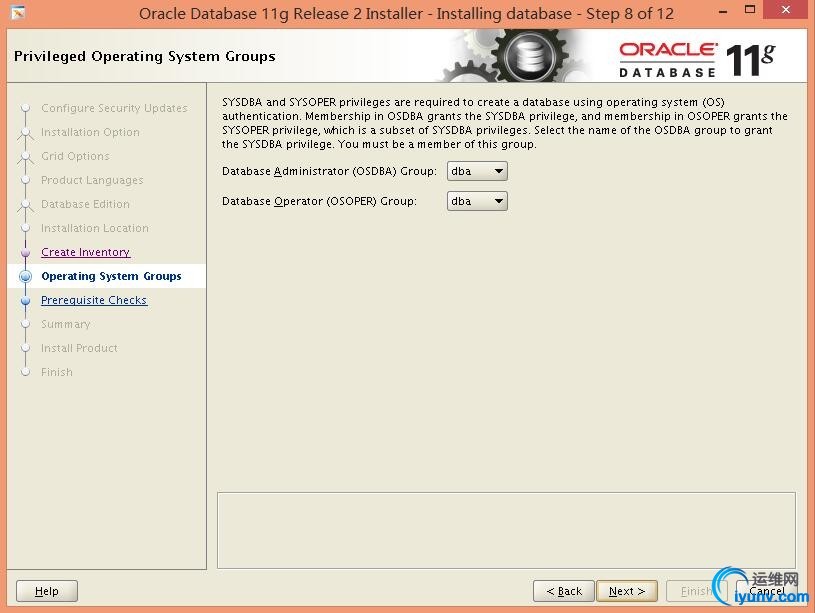Click the Create Inventory step bullet

click(25, 253)
